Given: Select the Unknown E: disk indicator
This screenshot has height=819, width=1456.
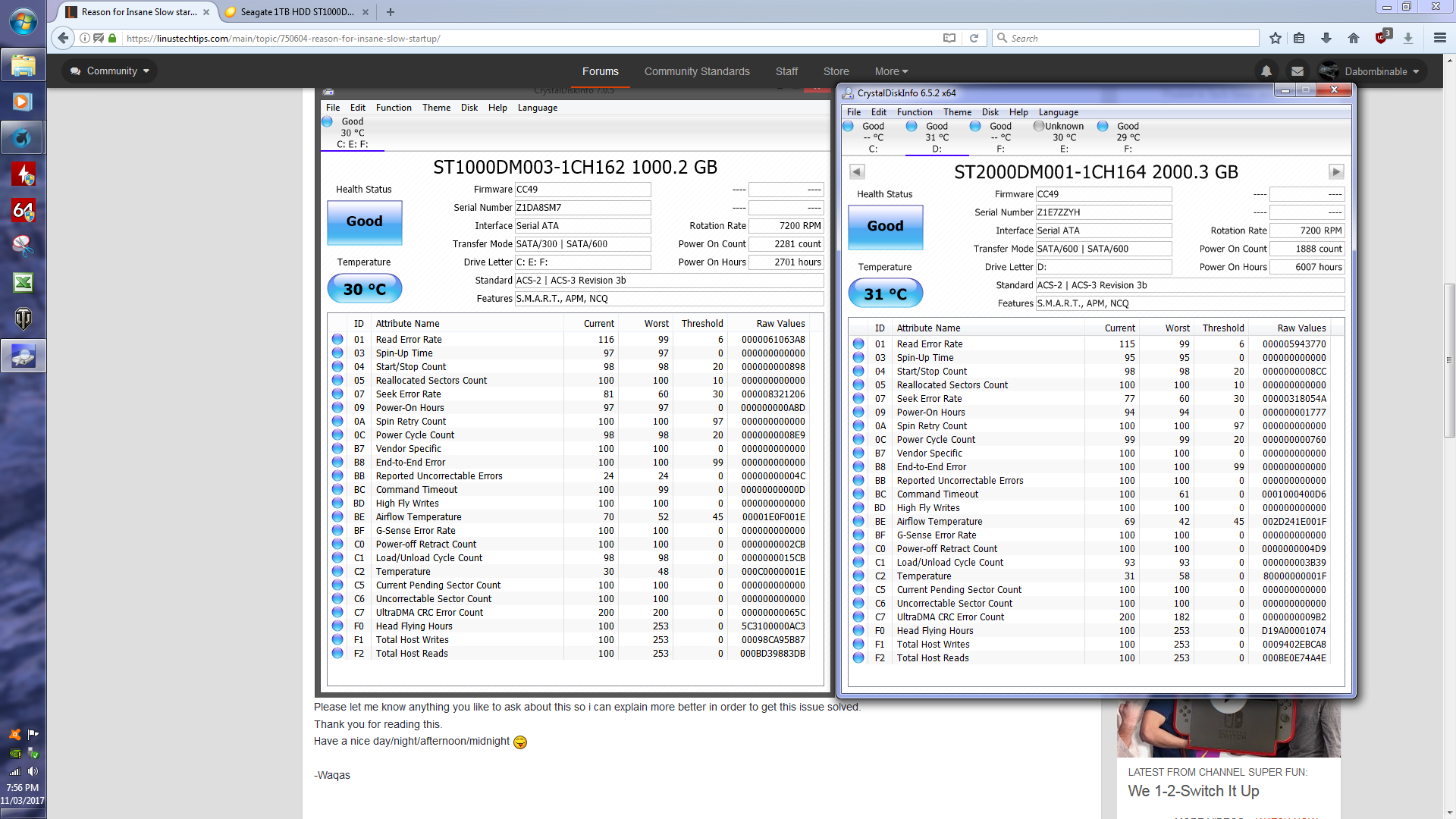Looking at the screenshot, I should tap(1064, 137).
